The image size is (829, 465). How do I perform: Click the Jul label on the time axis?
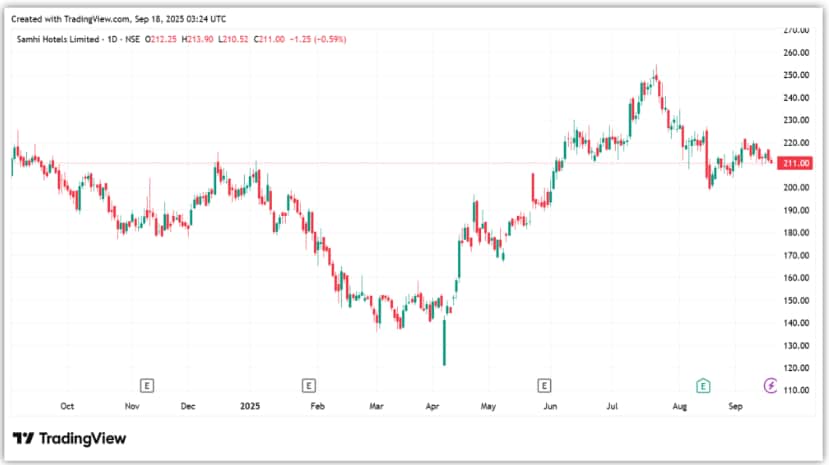[x=609, y=407]
